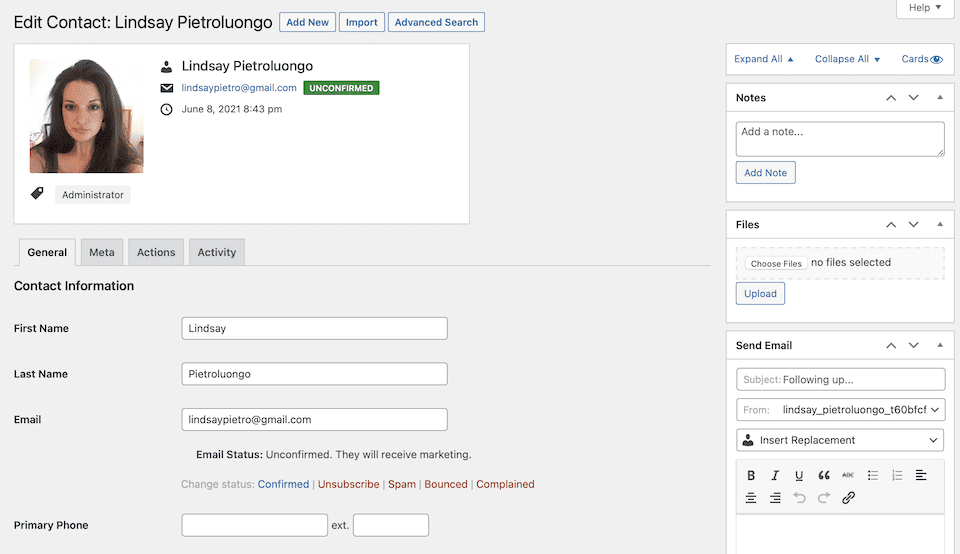The image size is (960, 554).
Task: Open the Help dropdown
Action: (925, 8)
